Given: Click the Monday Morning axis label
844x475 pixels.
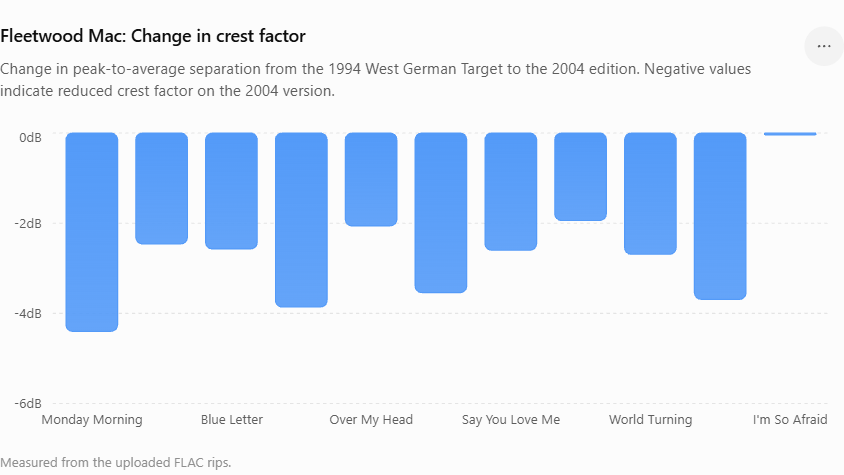Looking at the screenshot, I should click(92, 420).
